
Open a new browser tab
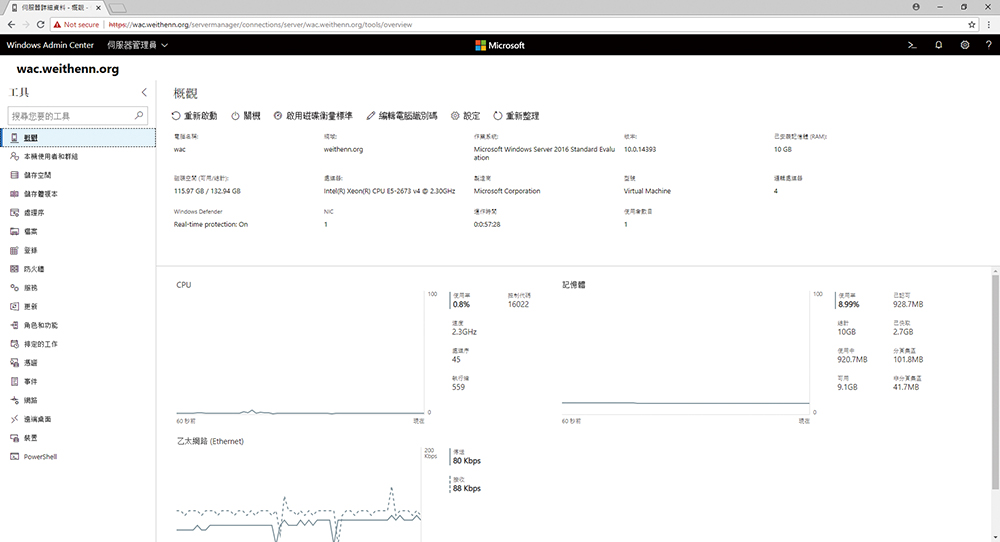click(x=117, y=8)
